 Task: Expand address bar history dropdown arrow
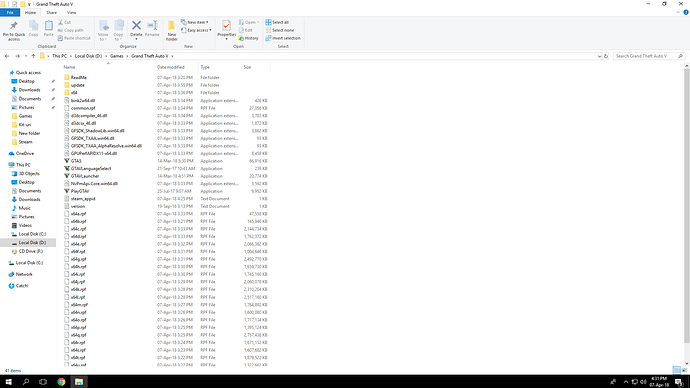(599, 56)
